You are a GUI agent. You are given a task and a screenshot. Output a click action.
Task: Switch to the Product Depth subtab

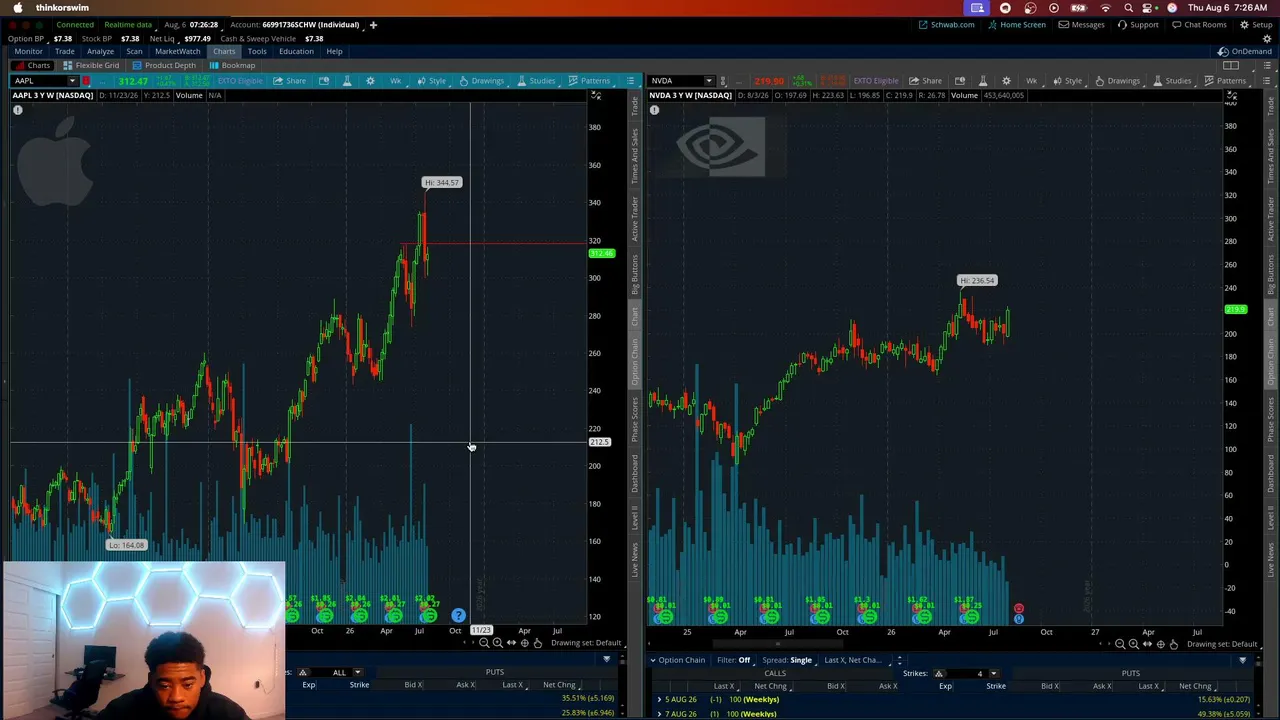[164, 65]
